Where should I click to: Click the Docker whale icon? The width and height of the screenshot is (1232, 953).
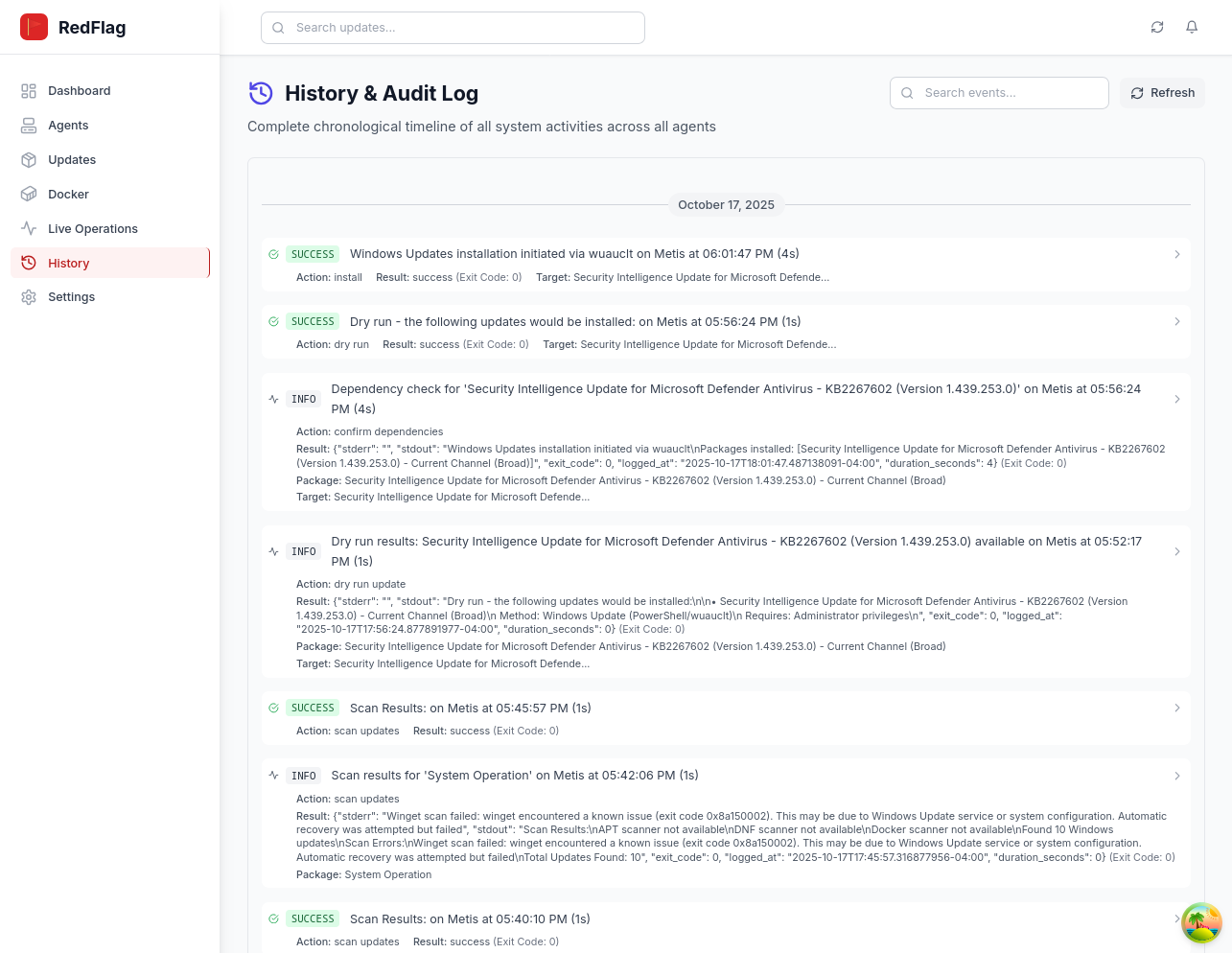28,194
